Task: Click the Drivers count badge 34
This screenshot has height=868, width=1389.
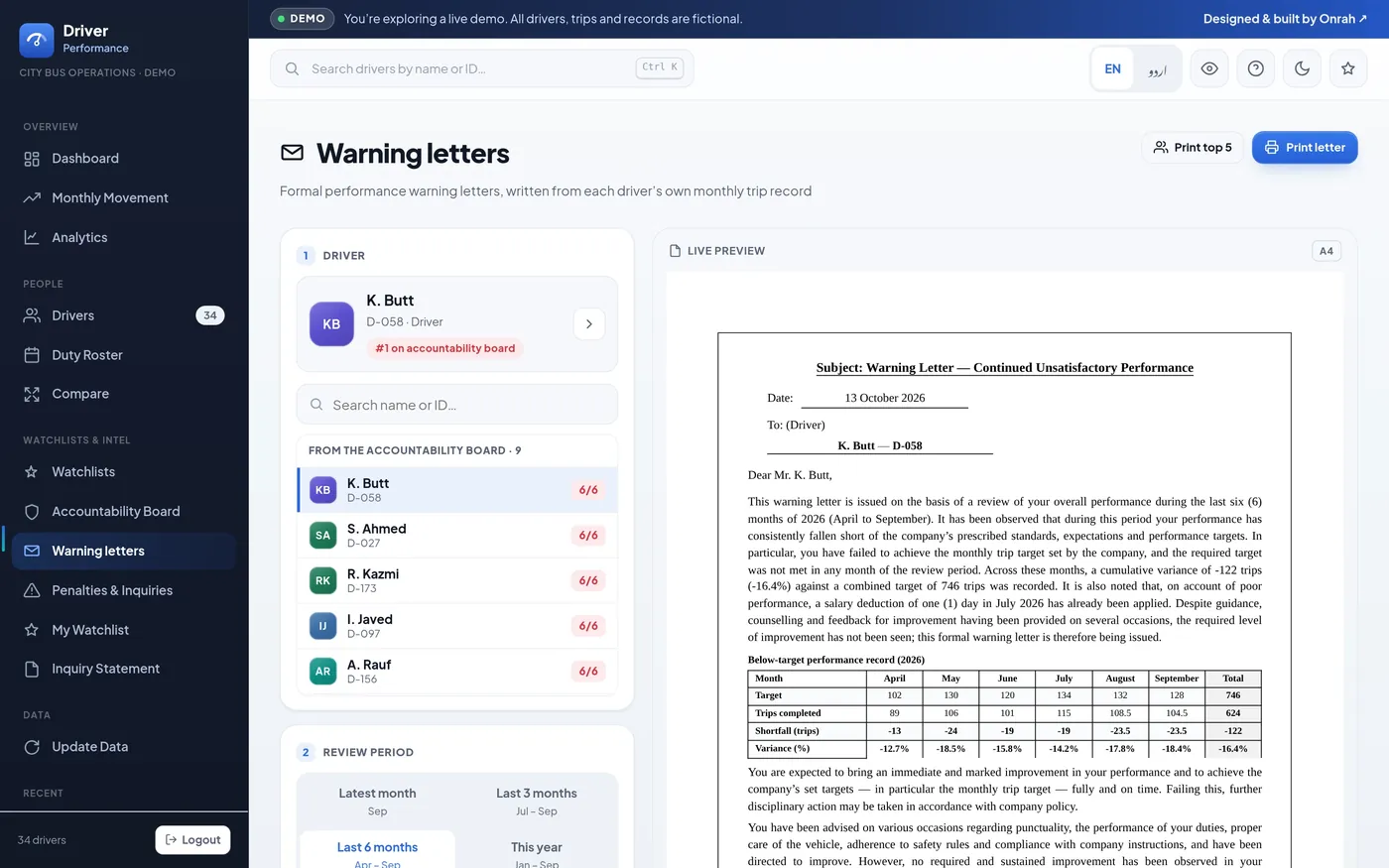Action: coord(210,315)
